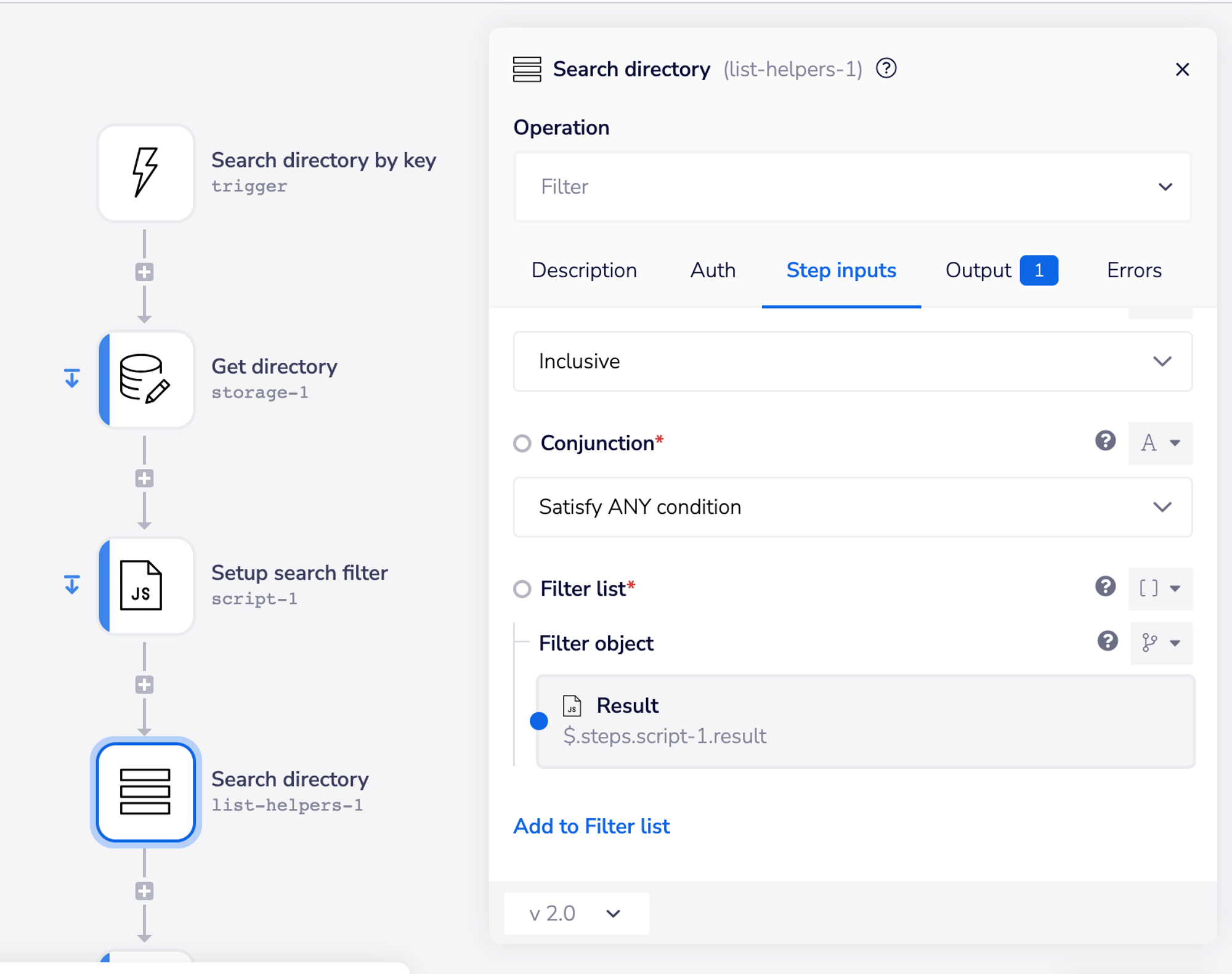This screenshot has height=974, width=1232.
Task: Toggle the Conjunction radio button
Action: (x=522, y=444)
